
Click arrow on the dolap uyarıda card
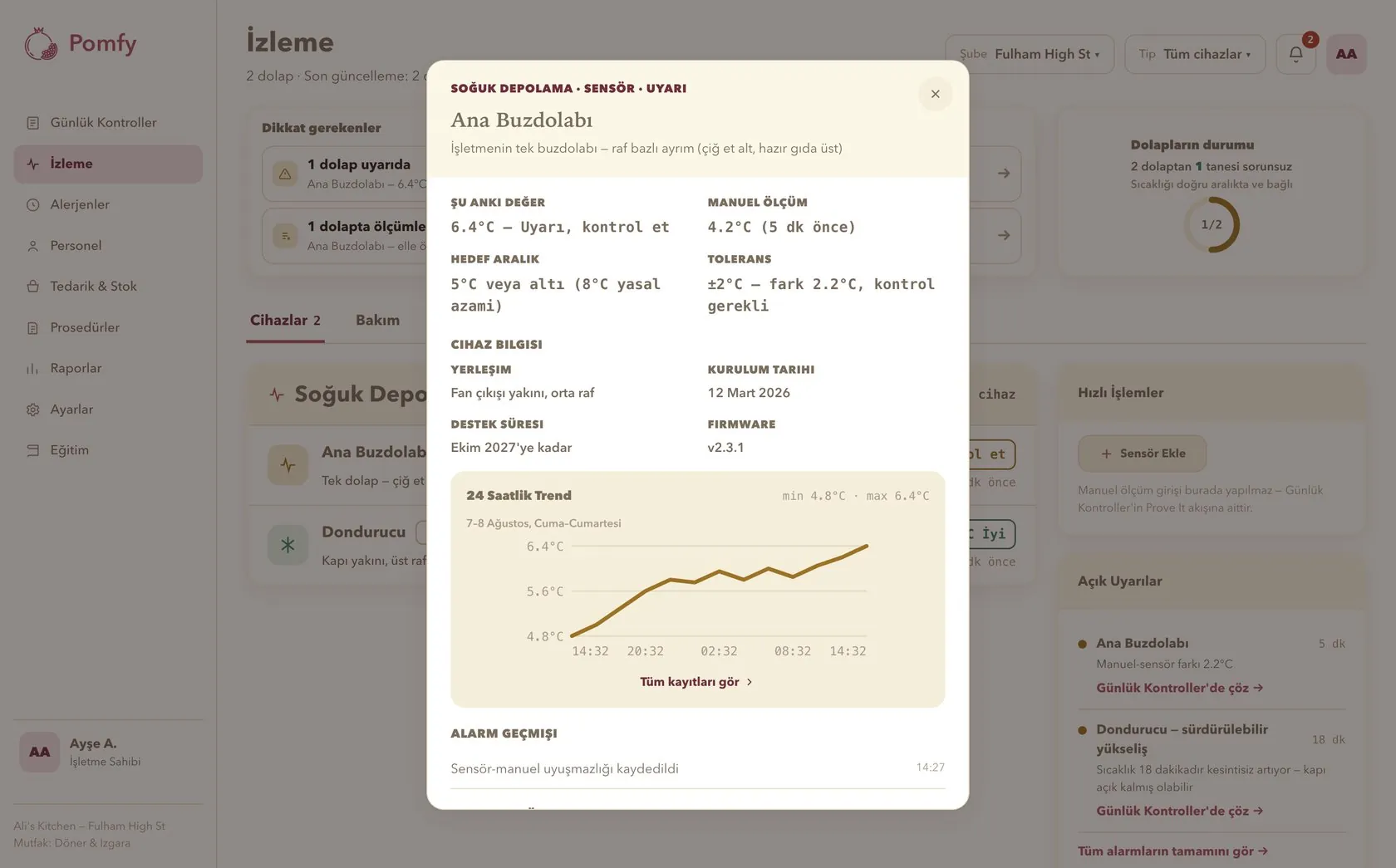click(x=1004, y=174)
